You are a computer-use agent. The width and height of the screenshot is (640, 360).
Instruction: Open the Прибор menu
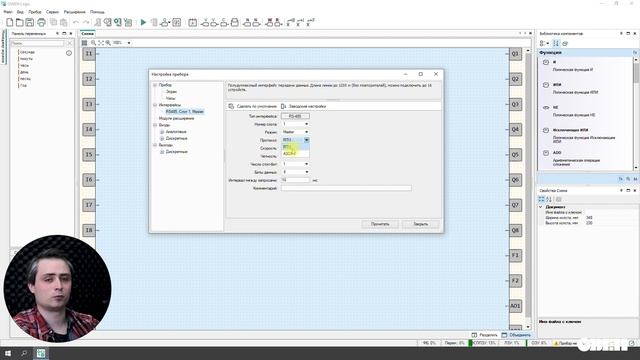click(35, 12)
